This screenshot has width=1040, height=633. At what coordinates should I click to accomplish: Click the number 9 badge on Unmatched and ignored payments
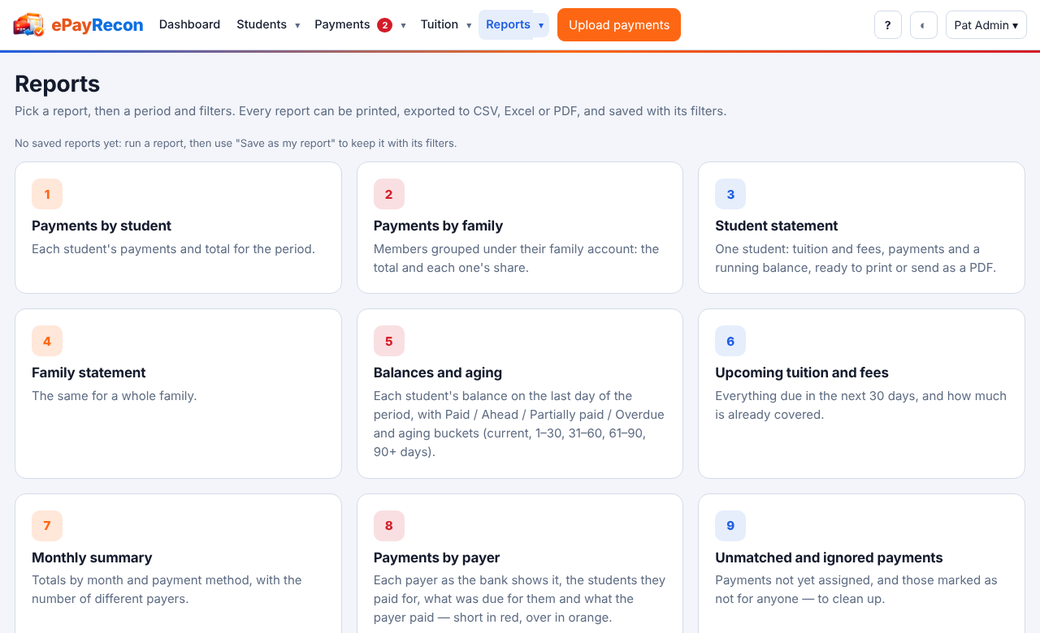(x=730, y=526)
